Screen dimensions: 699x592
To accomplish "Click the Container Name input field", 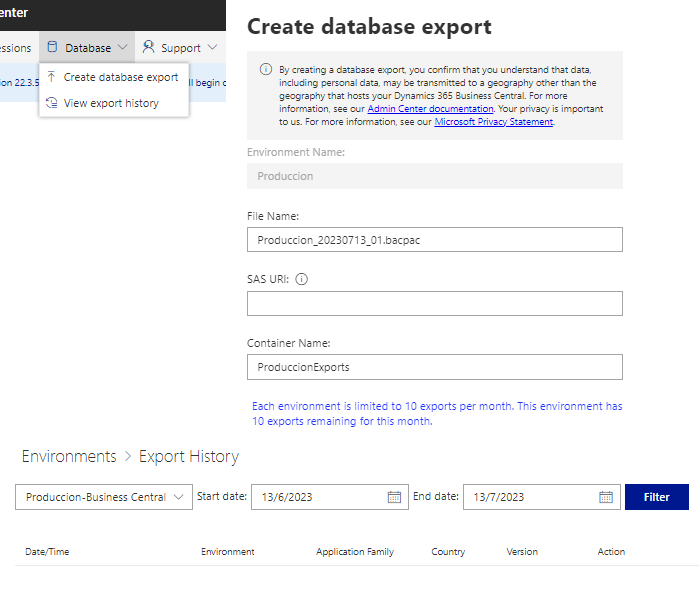I will 434,367.
